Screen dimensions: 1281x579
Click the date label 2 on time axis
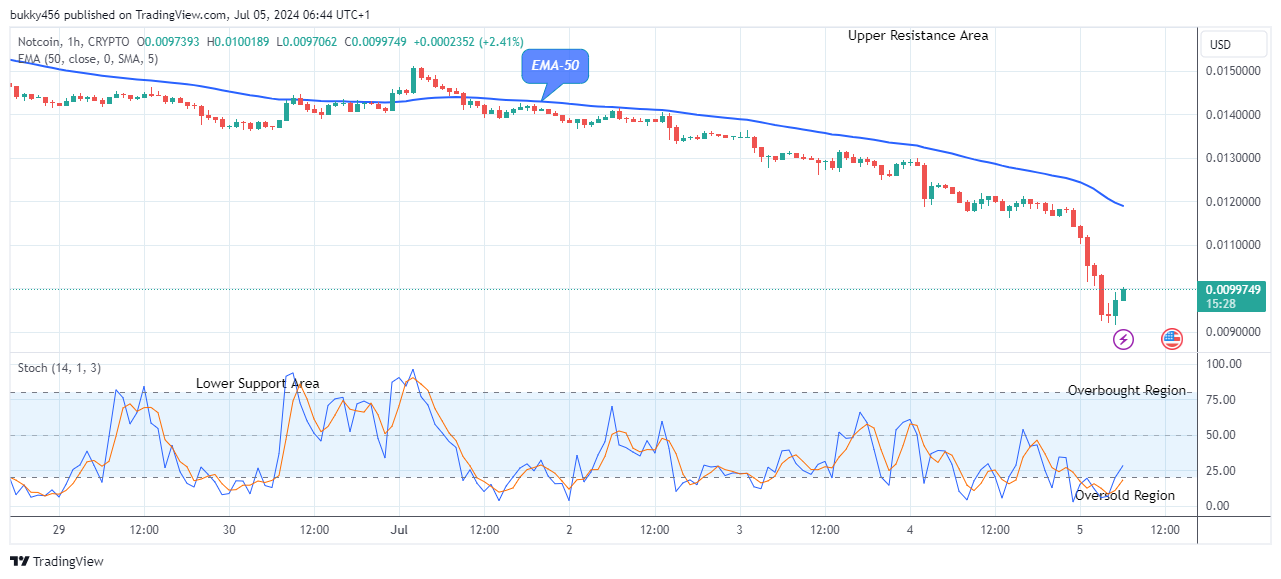(569, 529)
